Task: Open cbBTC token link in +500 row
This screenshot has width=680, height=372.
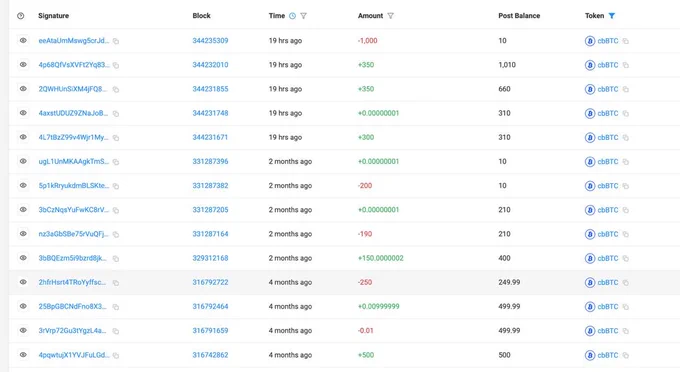Action: coord(608,355)
